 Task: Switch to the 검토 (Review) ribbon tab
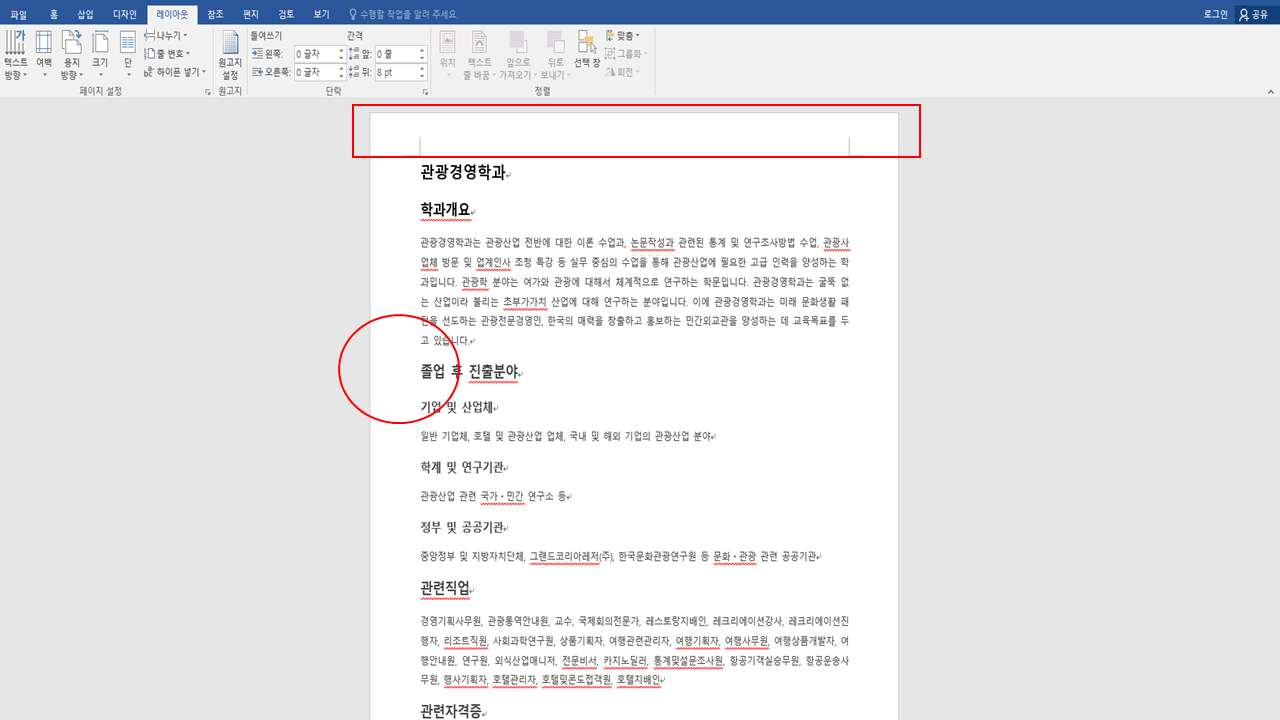pyautogui.click(x=286, y=13)
